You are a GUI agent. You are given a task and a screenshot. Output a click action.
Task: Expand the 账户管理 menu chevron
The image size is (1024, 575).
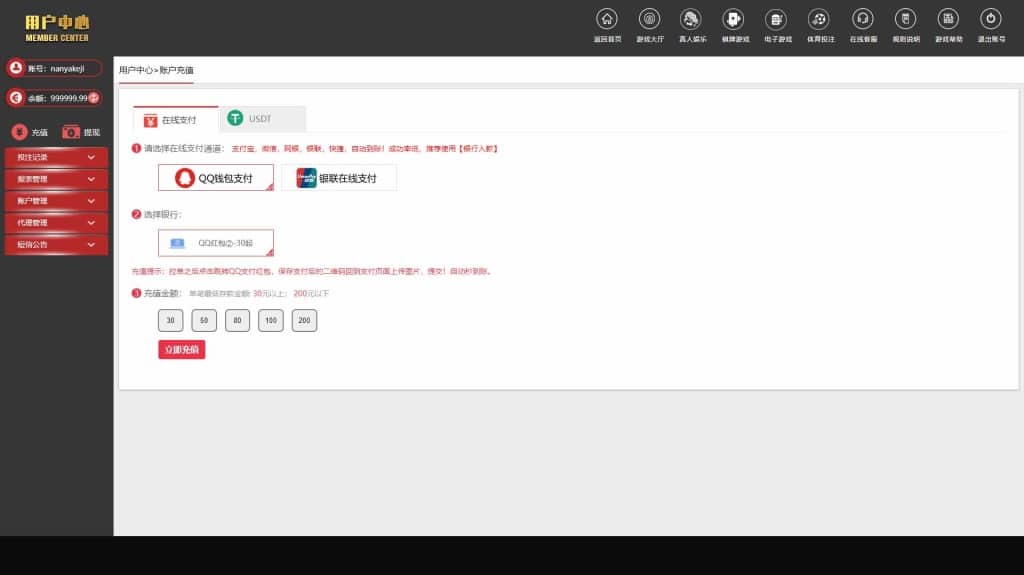(x=91, y=201)
